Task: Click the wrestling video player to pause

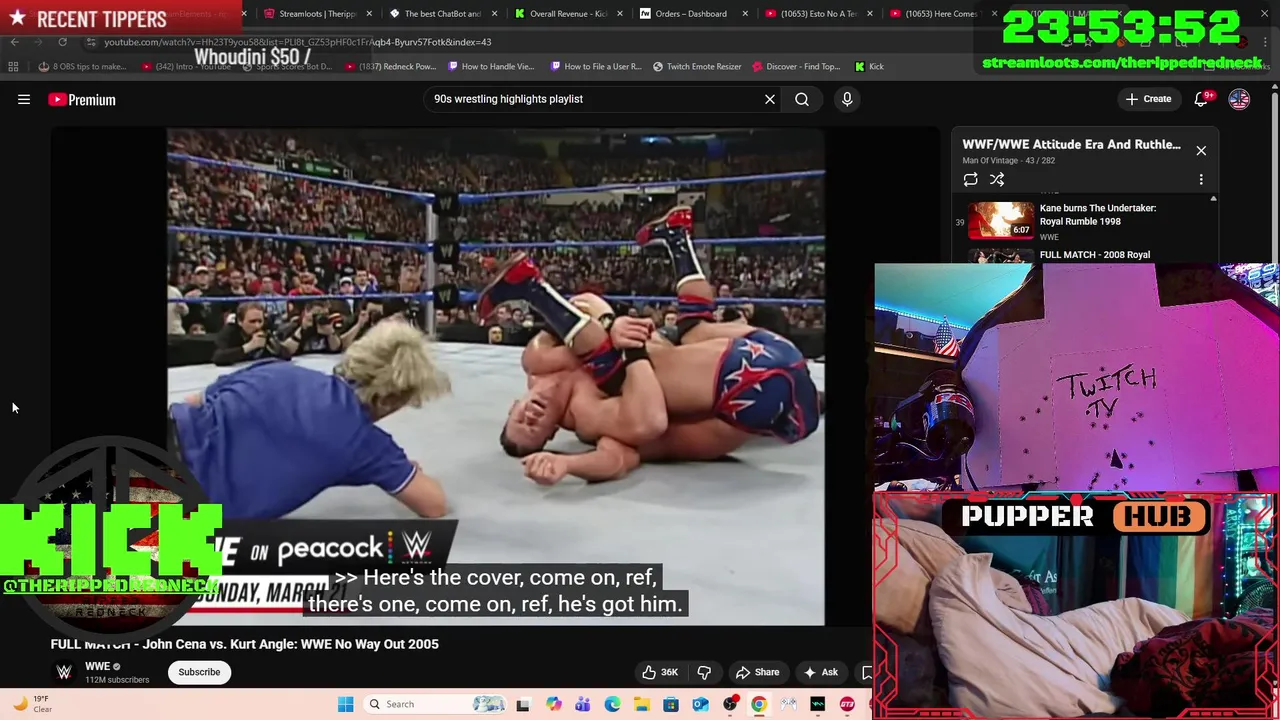Action: click(x=495, y=377)
